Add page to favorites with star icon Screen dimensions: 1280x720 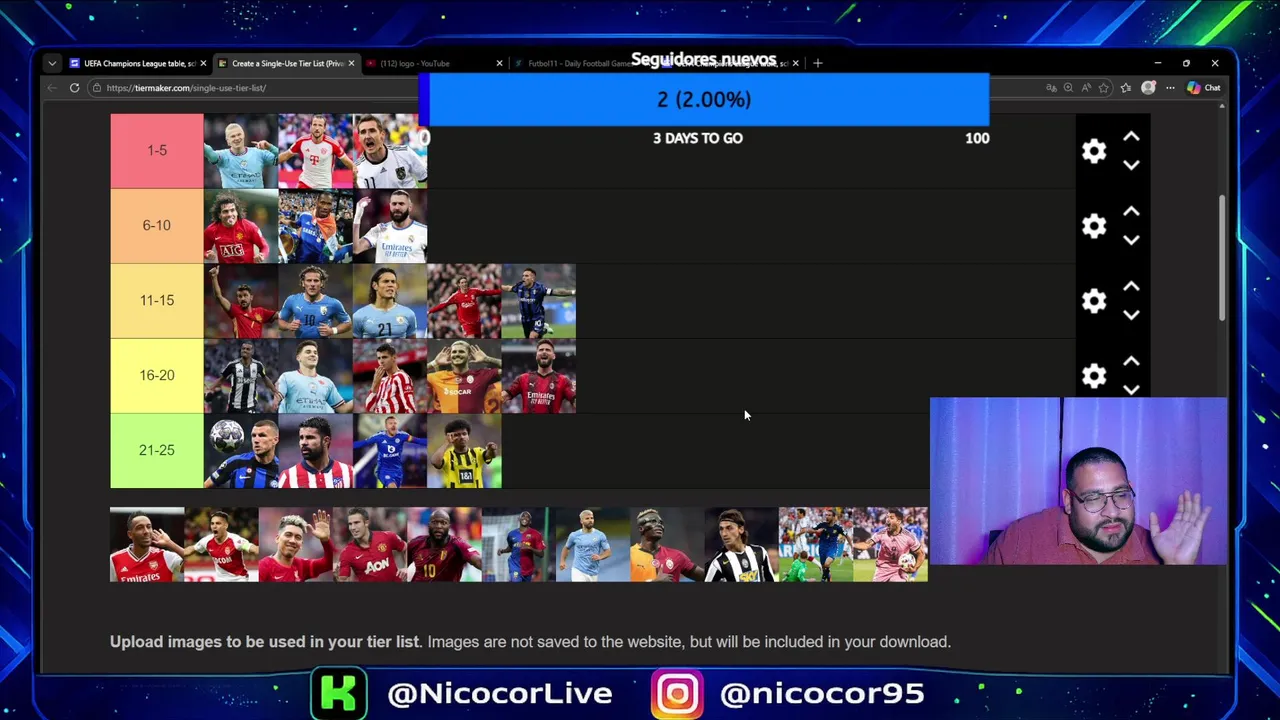(x=1104, y=88)
